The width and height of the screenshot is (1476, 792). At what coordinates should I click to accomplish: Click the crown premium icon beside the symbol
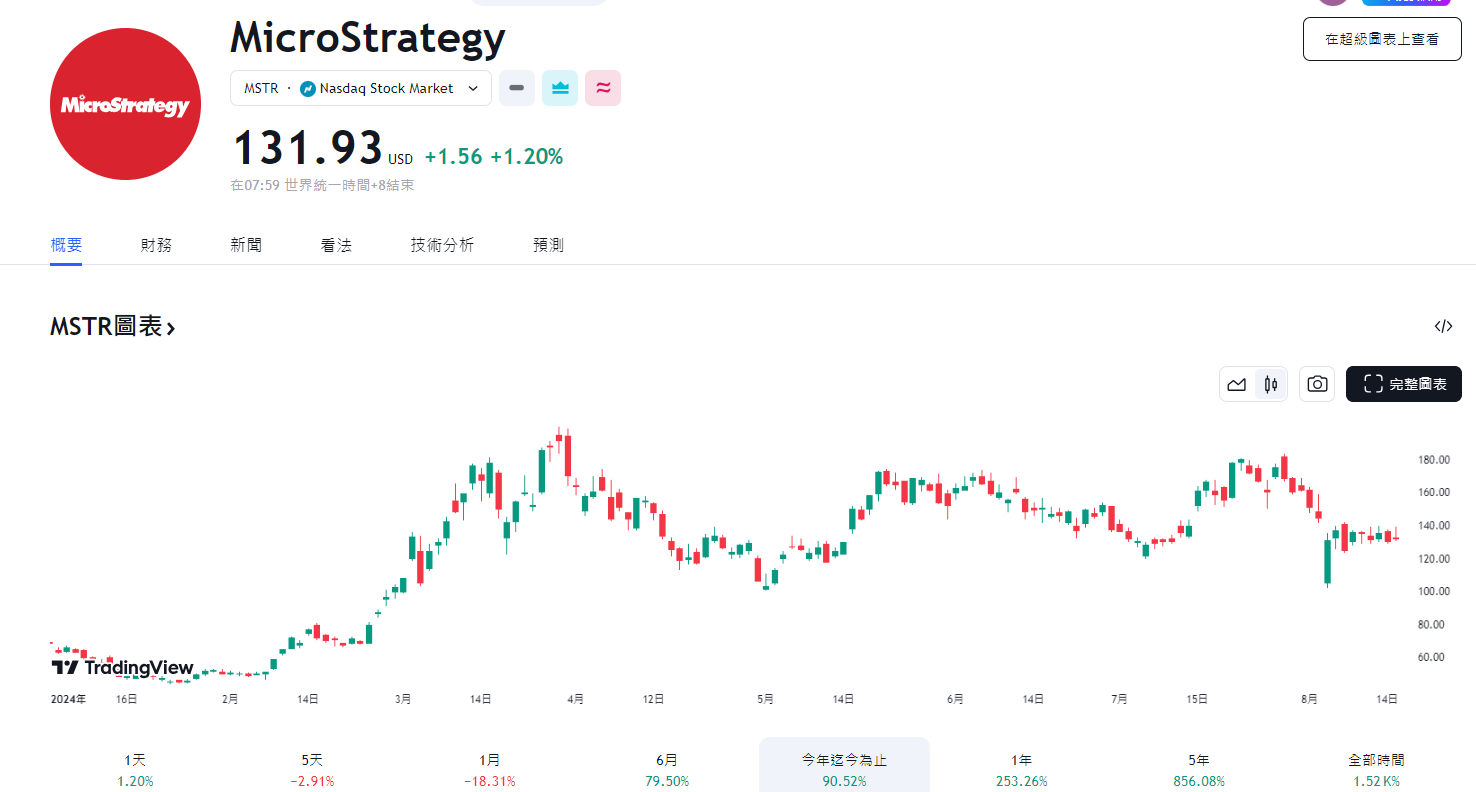tap(560, 88)
